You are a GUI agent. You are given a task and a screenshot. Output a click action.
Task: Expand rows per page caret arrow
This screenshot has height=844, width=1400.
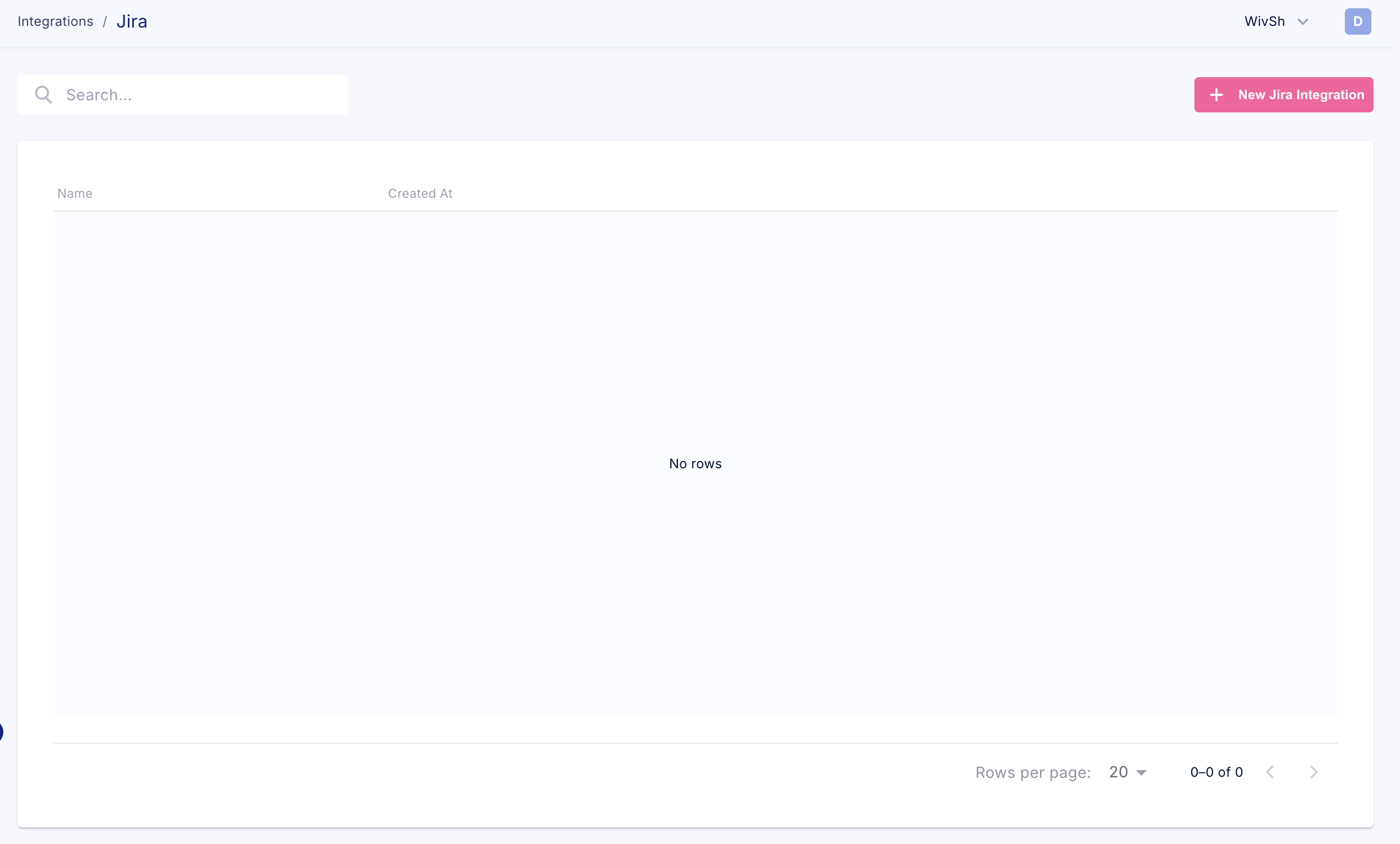click(x=1141, y=772)
